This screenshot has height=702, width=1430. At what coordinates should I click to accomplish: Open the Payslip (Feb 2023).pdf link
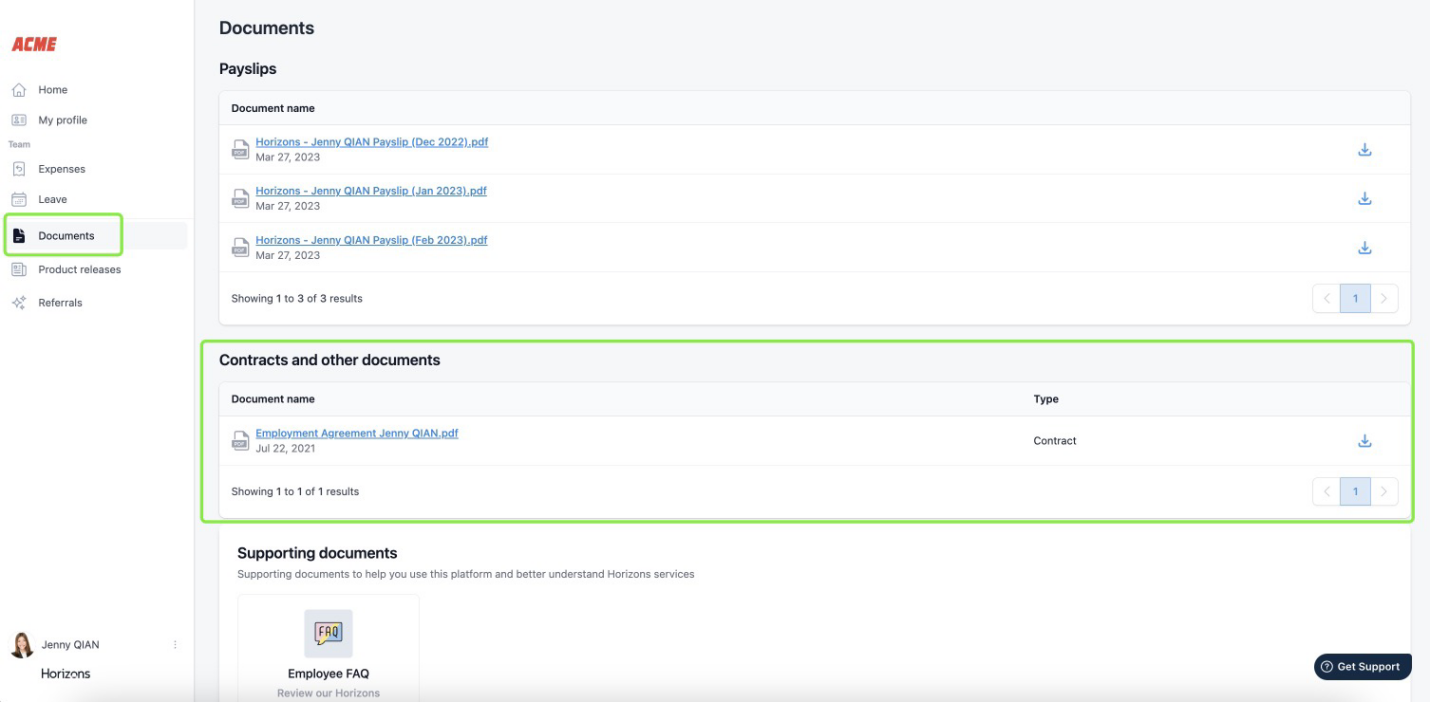371,240
